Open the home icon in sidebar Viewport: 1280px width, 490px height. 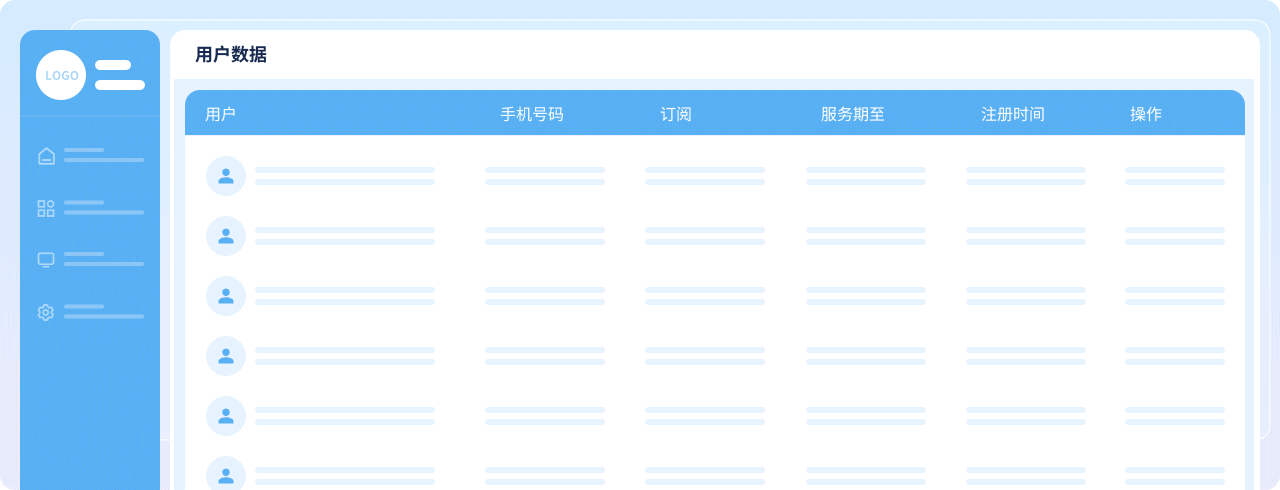click(x=46, y=156)
